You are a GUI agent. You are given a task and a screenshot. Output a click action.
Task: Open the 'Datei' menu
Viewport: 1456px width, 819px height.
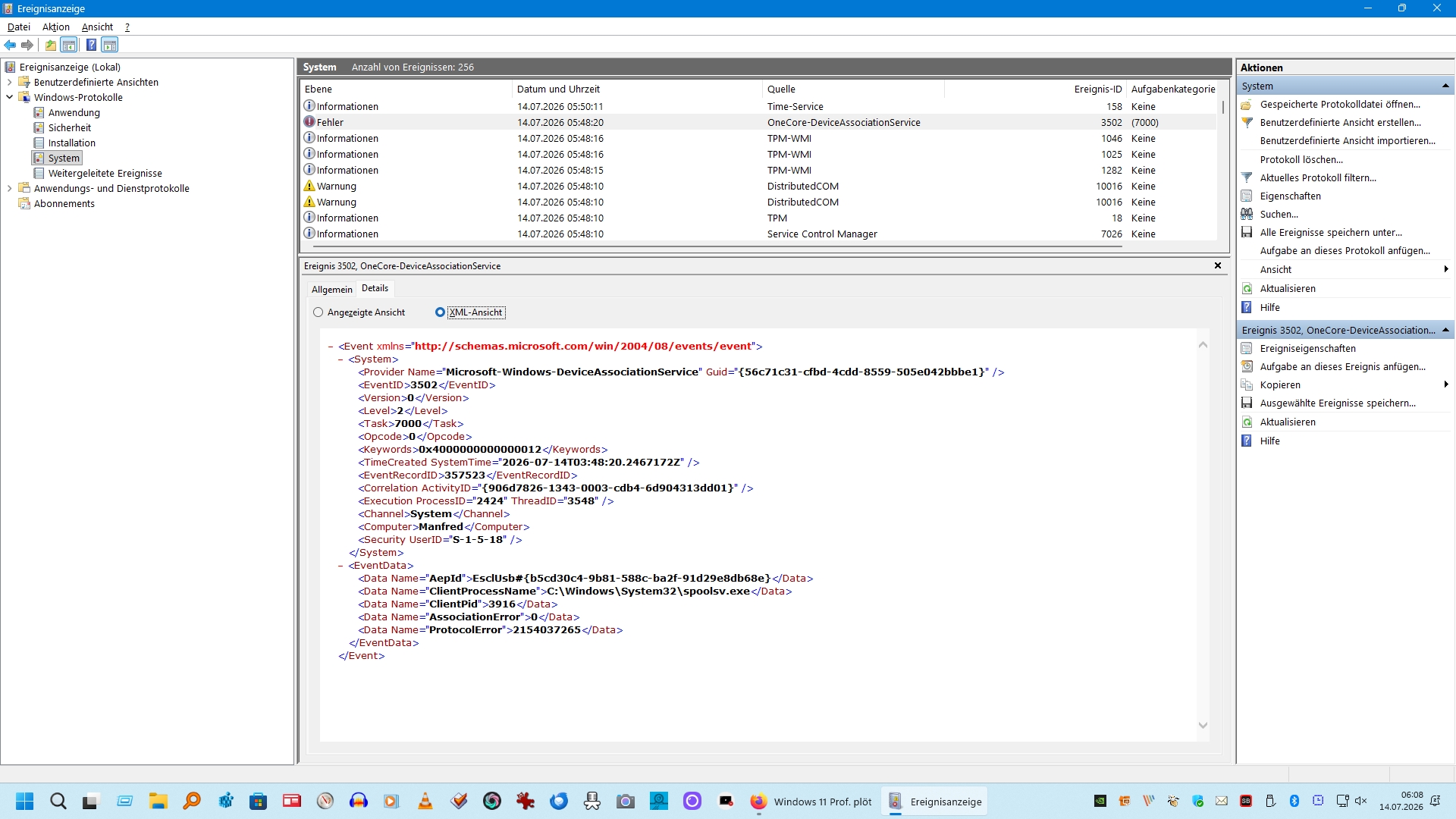(x=19, y=27)
